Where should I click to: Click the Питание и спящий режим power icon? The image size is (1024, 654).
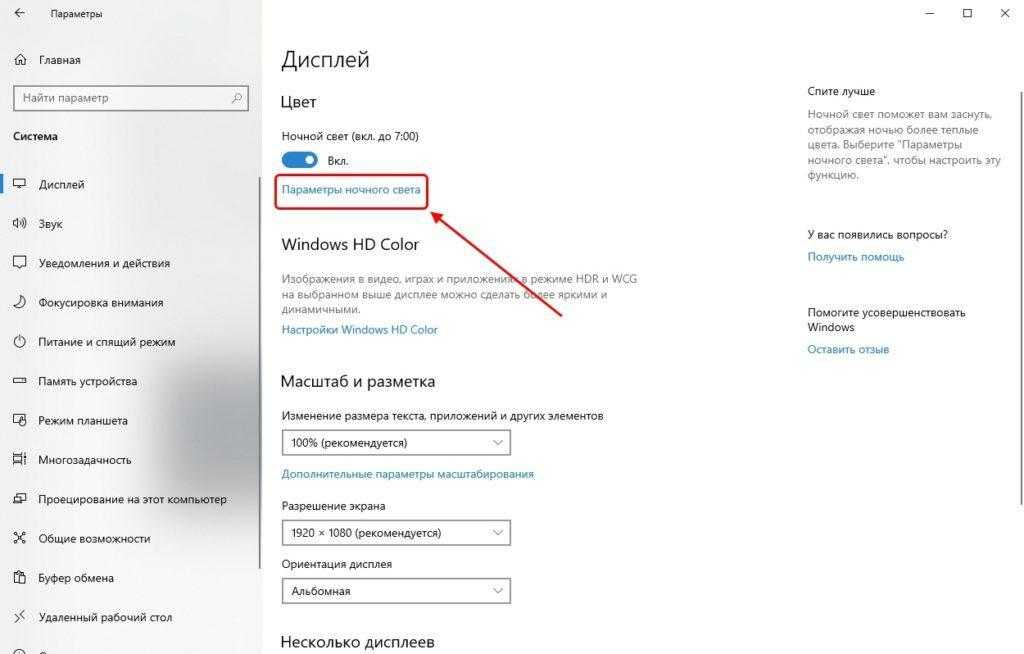[20, 341]
